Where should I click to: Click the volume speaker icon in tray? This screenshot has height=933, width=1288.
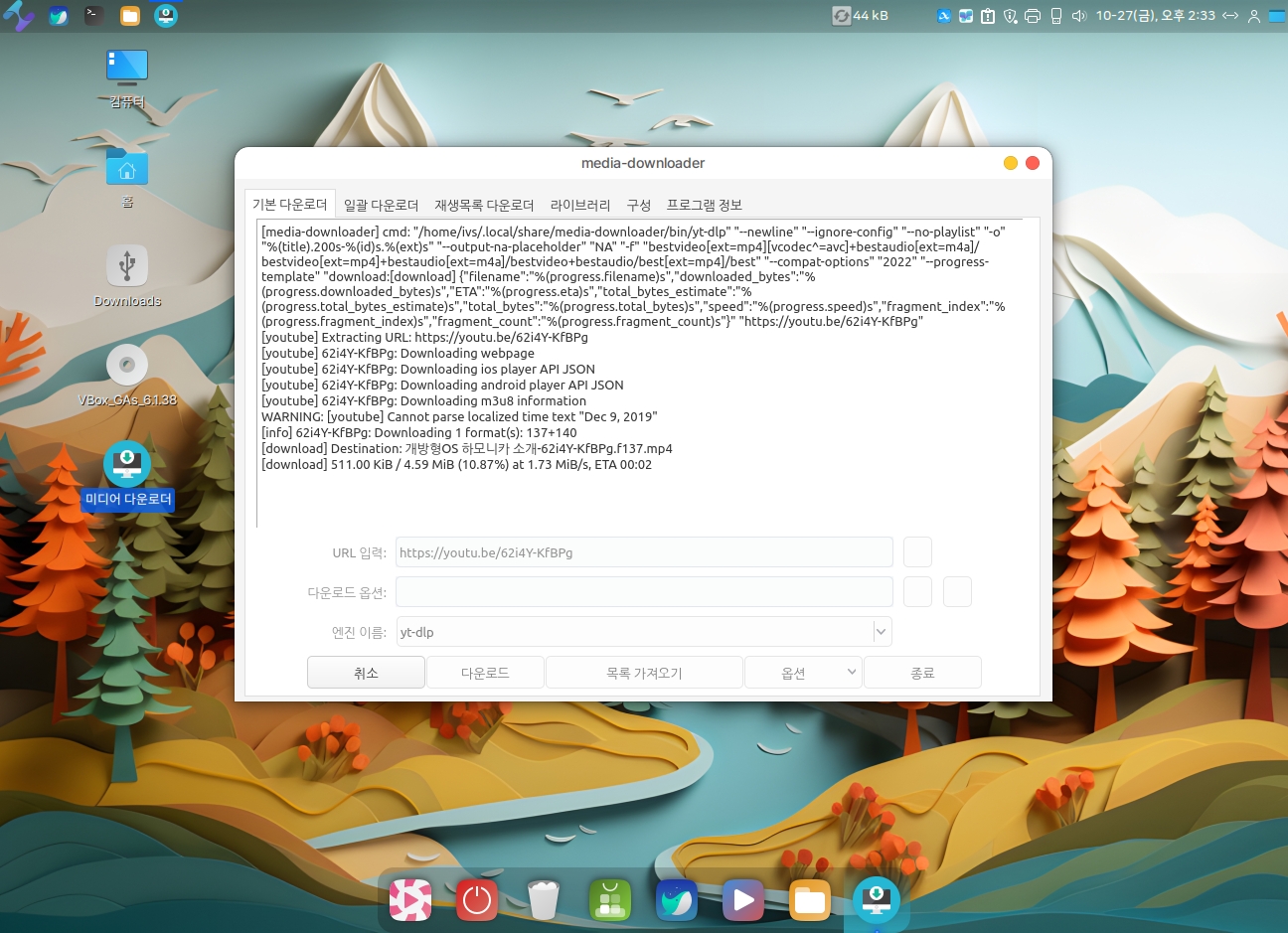click(x=1079, y=16)
